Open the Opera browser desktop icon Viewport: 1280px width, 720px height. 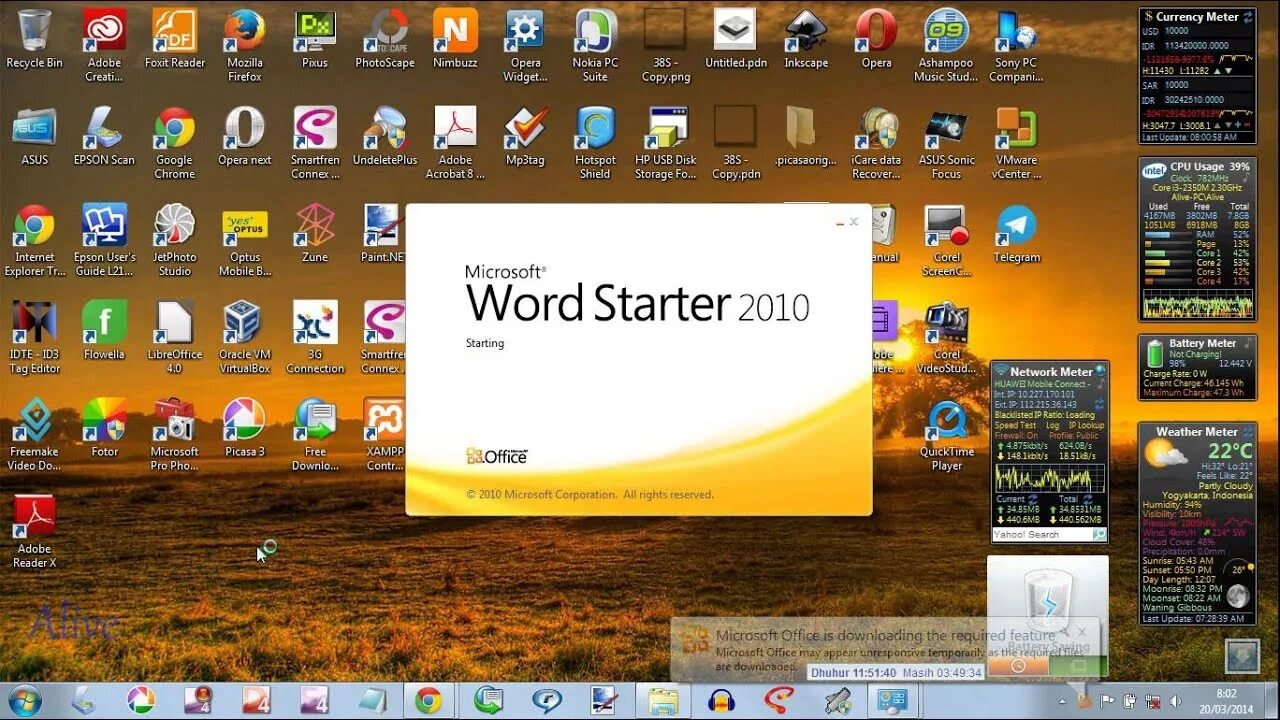click(876, 40)
